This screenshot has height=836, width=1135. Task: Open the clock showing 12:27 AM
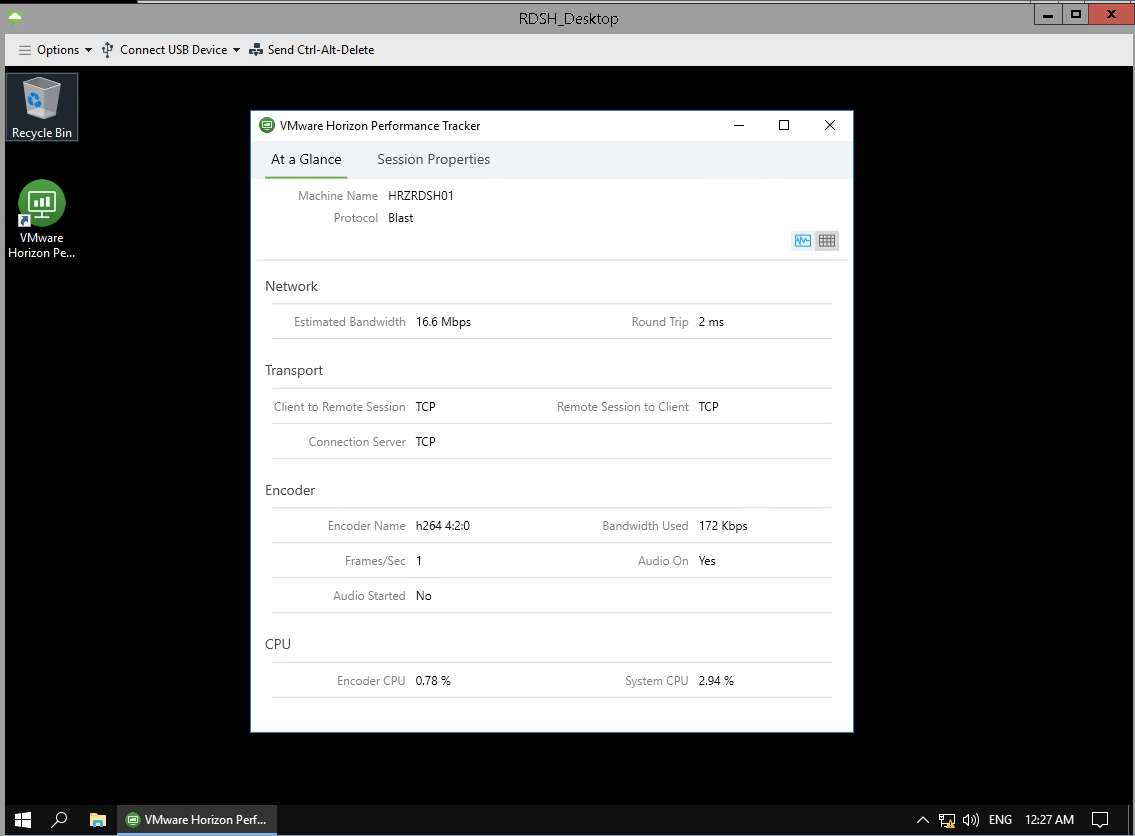coord(1050,819)
